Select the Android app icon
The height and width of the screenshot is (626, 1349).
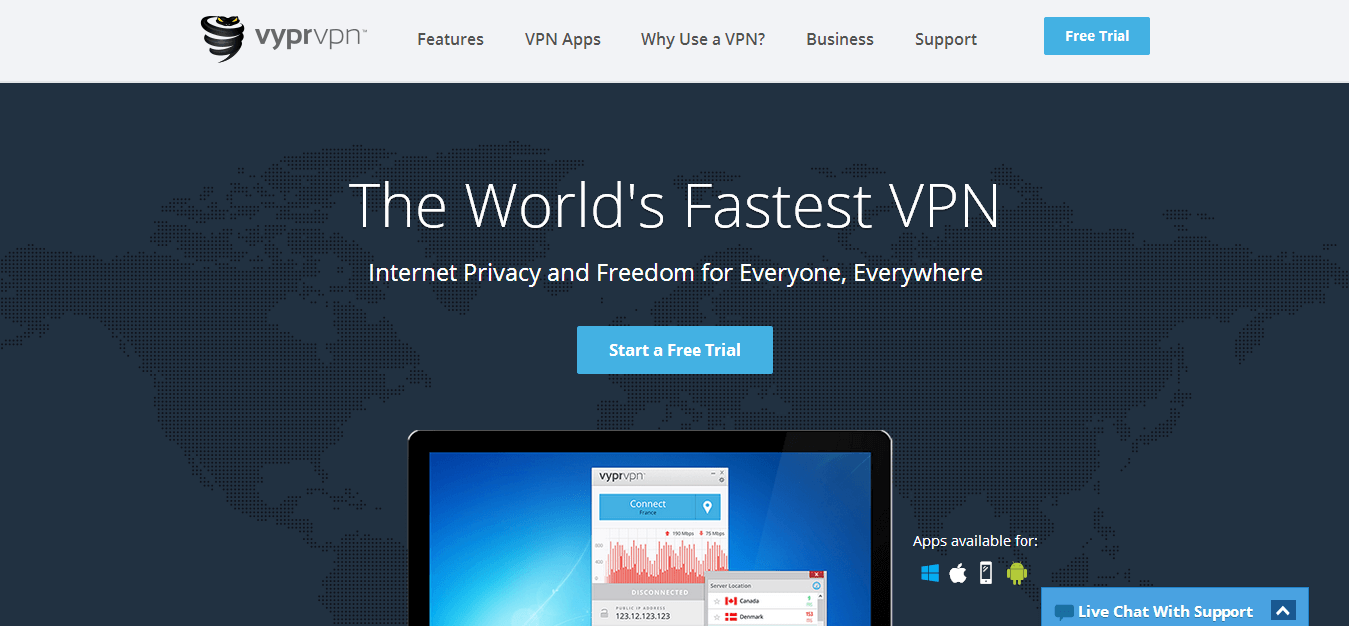pyautogui.click(x=1017, y=573)
